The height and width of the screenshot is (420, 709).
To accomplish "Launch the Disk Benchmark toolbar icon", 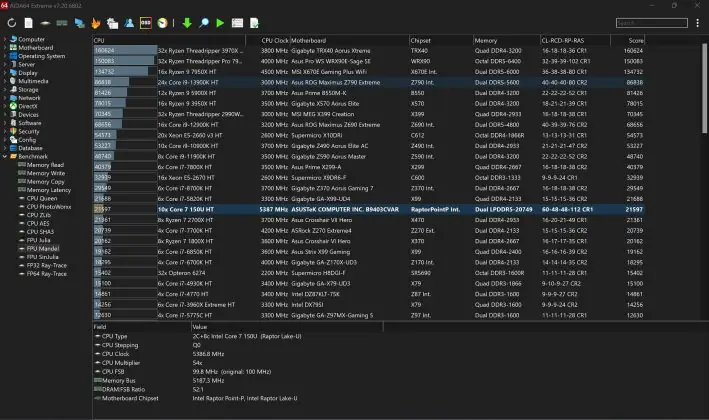I will tap(45, 23).
